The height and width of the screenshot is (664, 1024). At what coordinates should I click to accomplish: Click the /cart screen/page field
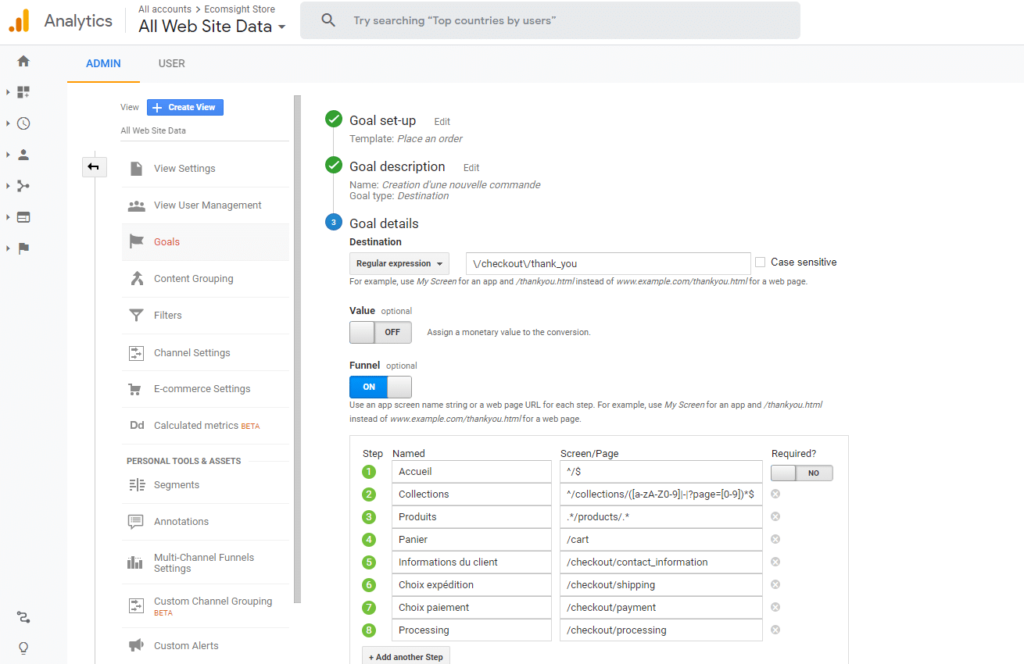pyautogui.click(x=661, y=539)
